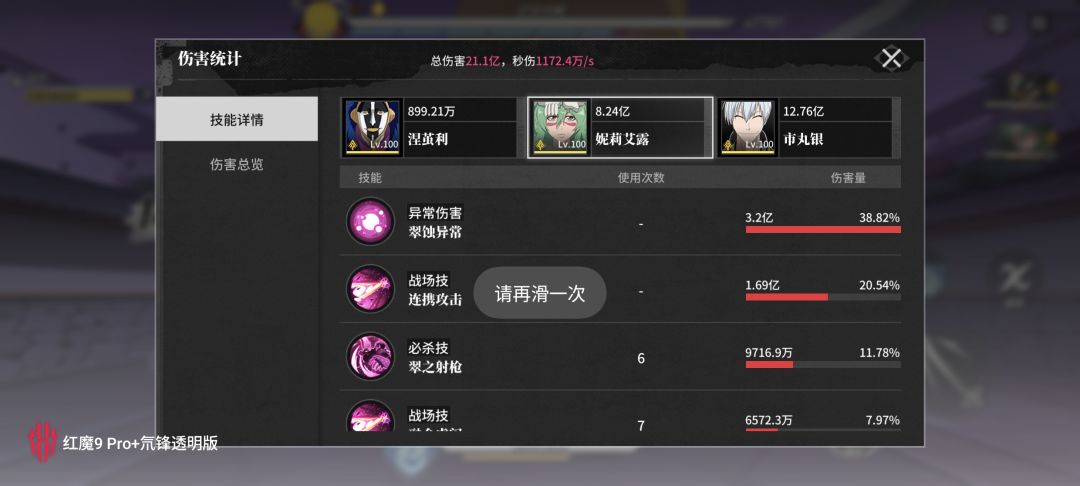Click the 20.54% damage bar
Image resolution: width=1080 pixels, height=486 pixels.
coord(823,297)
